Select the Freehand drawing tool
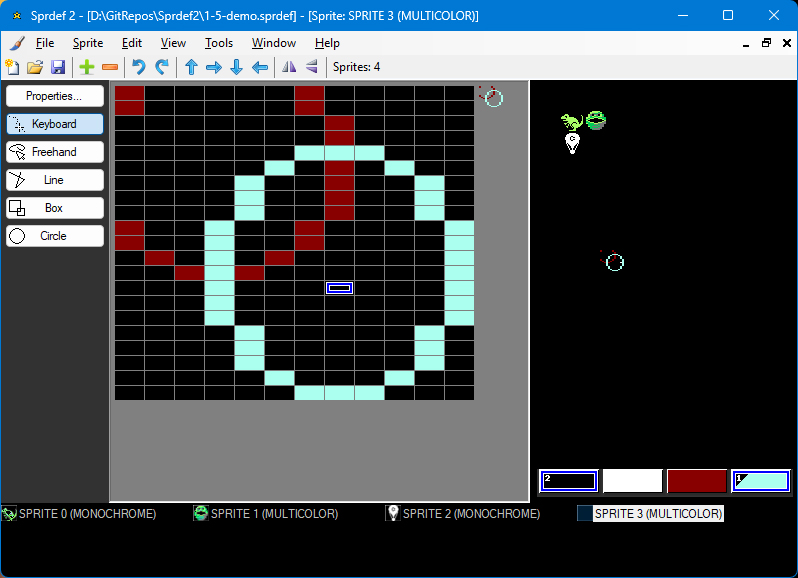This screenshot has height=578, width=798. pos(55,152)
